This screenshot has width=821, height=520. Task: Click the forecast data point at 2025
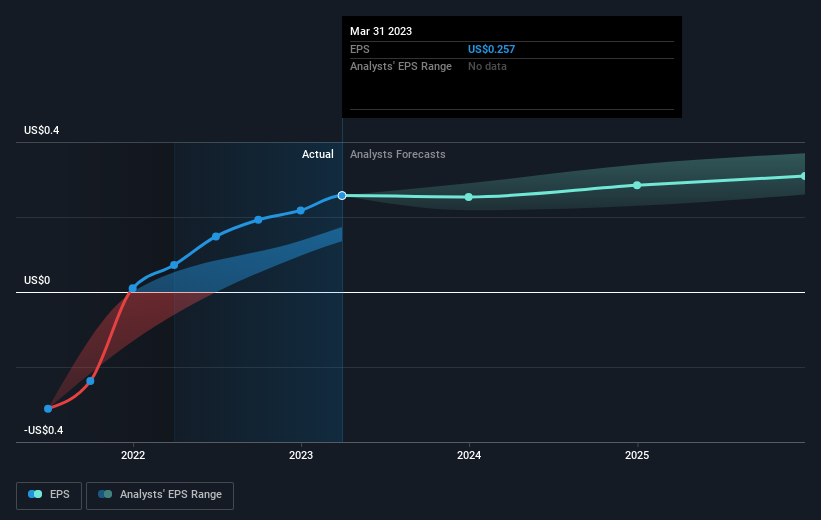tap(637, 185)
